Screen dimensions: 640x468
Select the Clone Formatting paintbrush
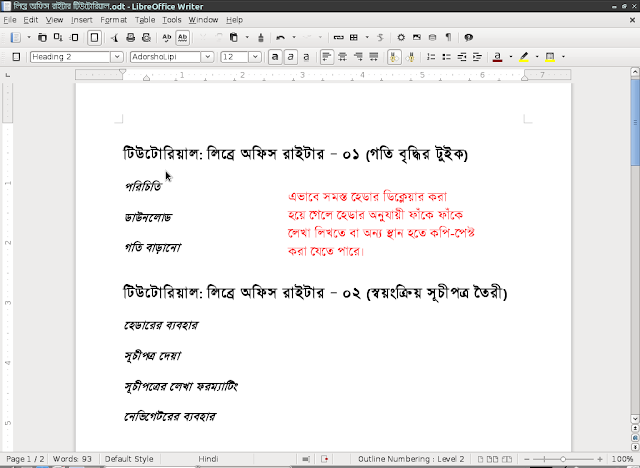click(x=261, y=38)
